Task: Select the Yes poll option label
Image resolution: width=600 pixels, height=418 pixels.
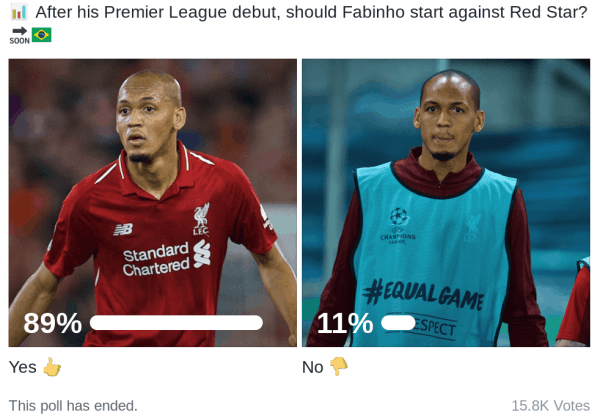Action: (23, 367)
